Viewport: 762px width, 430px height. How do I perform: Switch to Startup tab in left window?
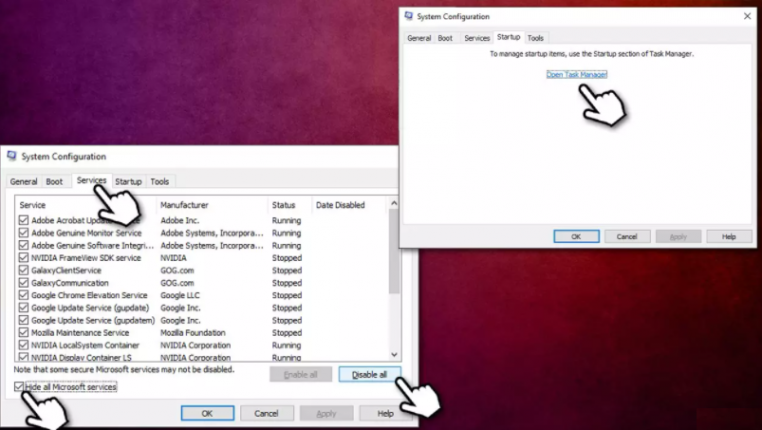pyautogui.click(x=128, y=181)
